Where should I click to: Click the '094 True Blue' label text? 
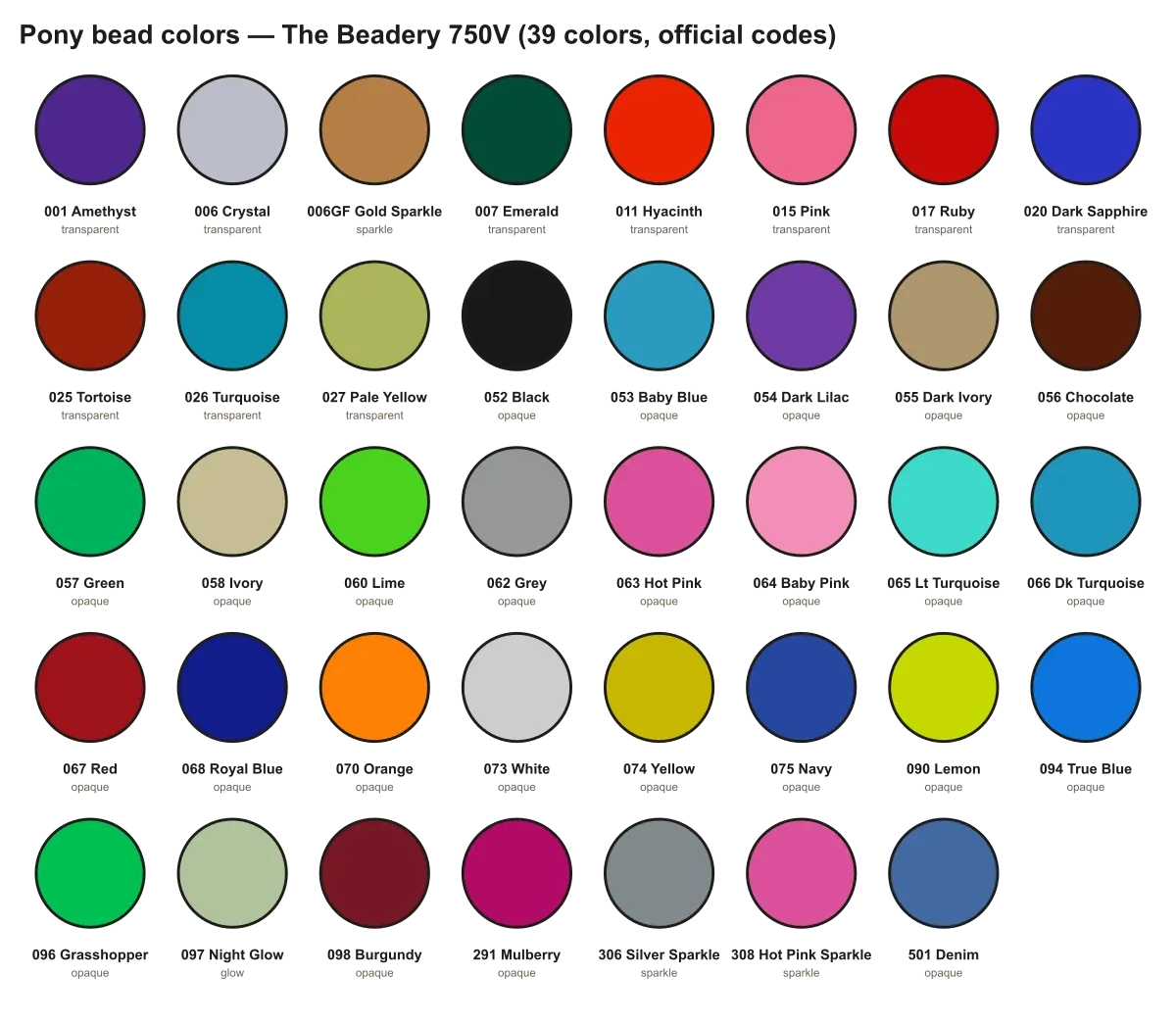(1086, 769)
